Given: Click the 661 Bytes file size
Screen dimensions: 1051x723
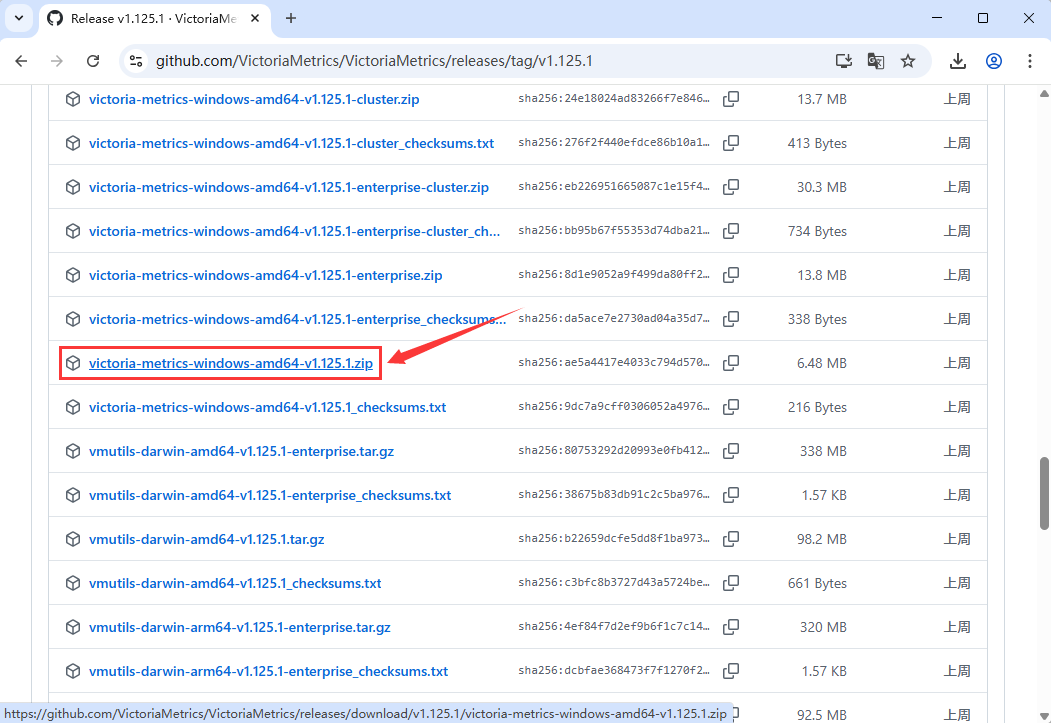Looking at the screenshot, I should (x=817, y=584).
